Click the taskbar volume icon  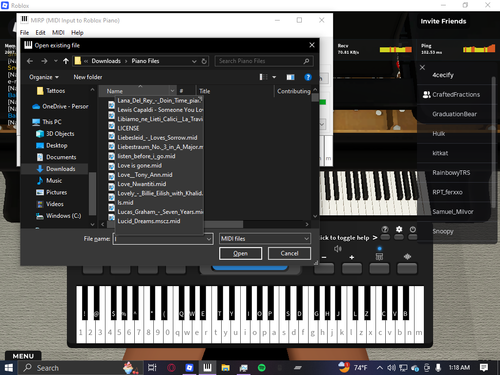(x=391, y=368)
